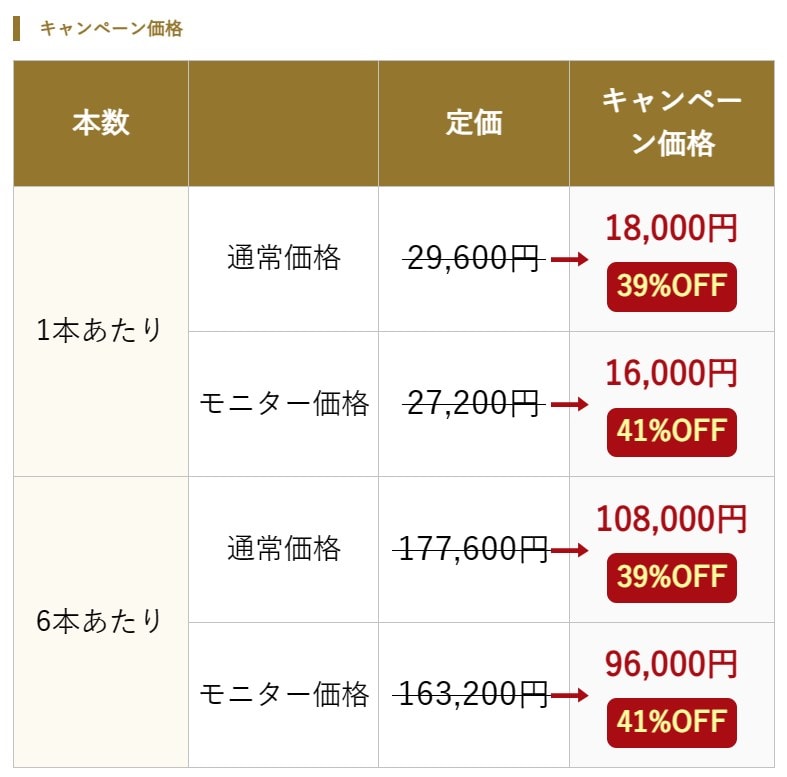
Task: Click the 1本あたり row label
Action: click(99, 330)
